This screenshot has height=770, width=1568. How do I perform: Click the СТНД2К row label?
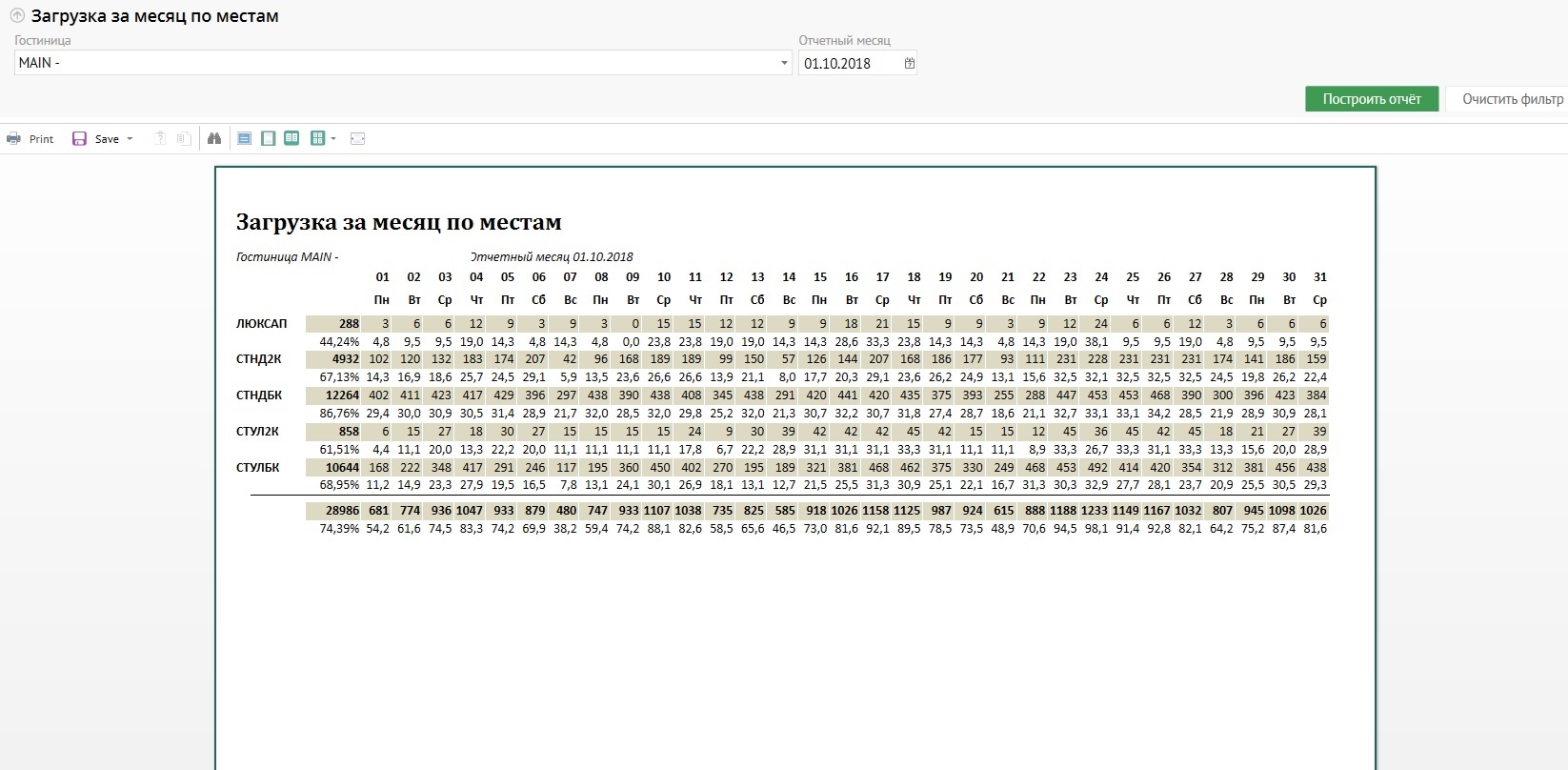pos(259,359)
